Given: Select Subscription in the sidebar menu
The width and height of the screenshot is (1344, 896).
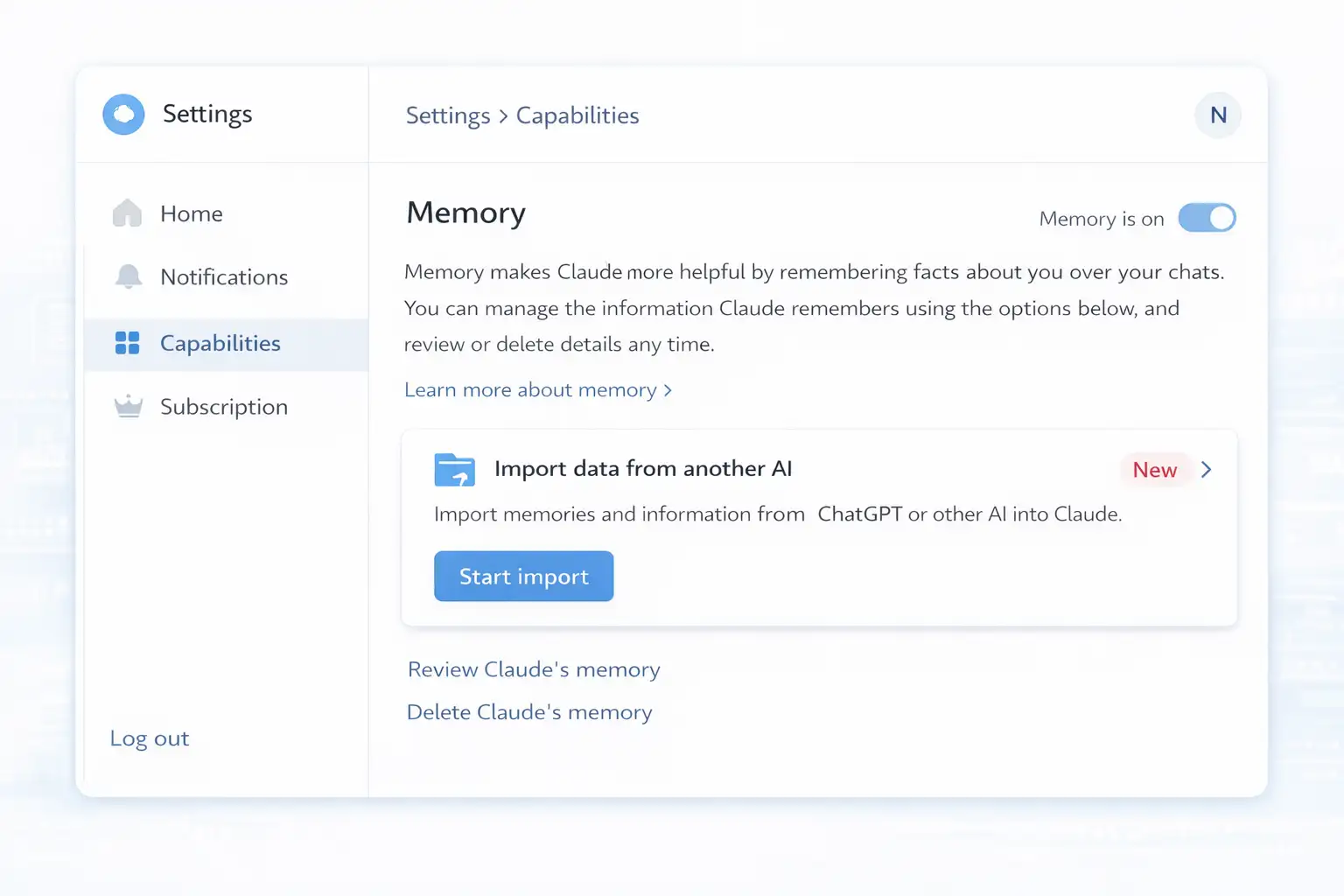Looking at the screenshot, I should pyautogui.click(x=224, y=407).
